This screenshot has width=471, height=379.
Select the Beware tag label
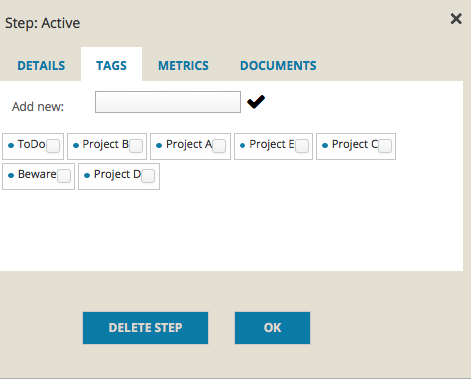[37, 174]
